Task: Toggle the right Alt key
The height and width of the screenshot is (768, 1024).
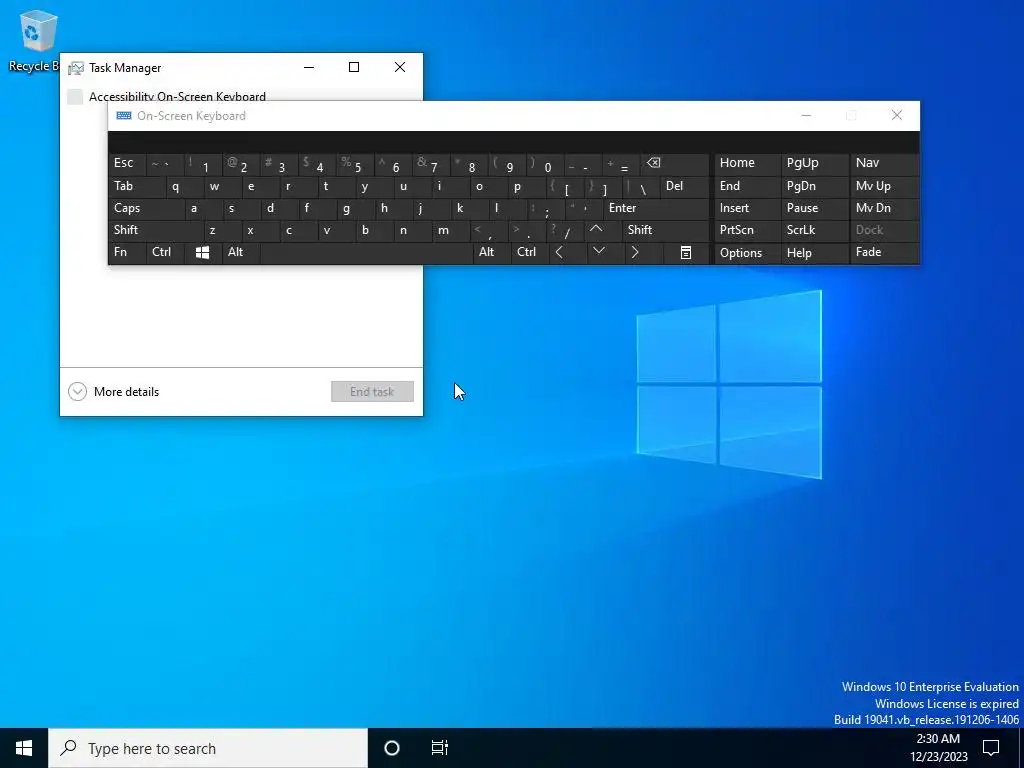Action: (x=492, y=253)
